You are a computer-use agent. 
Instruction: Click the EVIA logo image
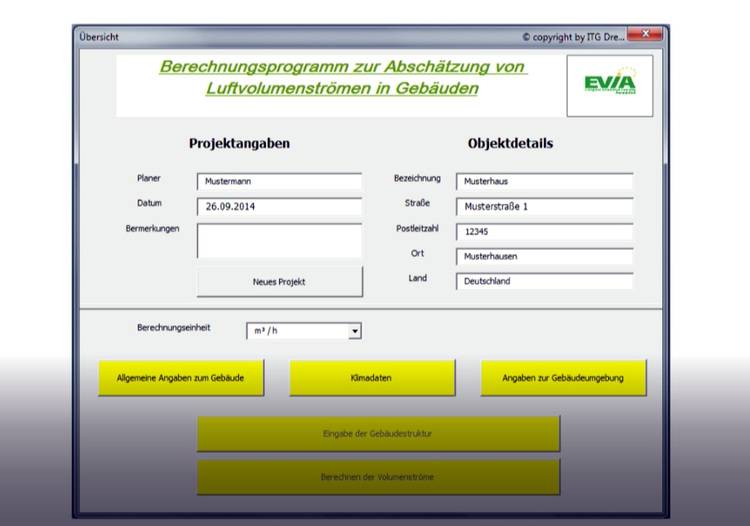point(609,86)
